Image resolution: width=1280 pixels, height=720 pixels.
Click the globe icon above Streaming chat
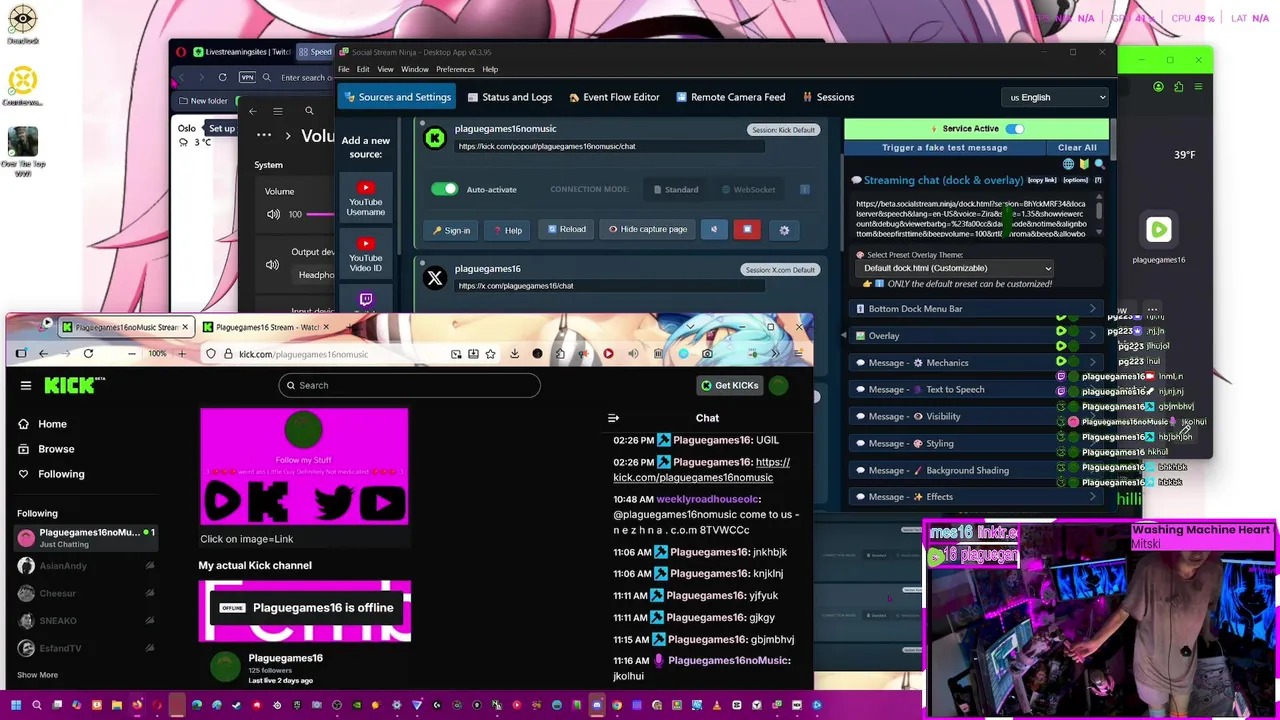coord(1068,164)
